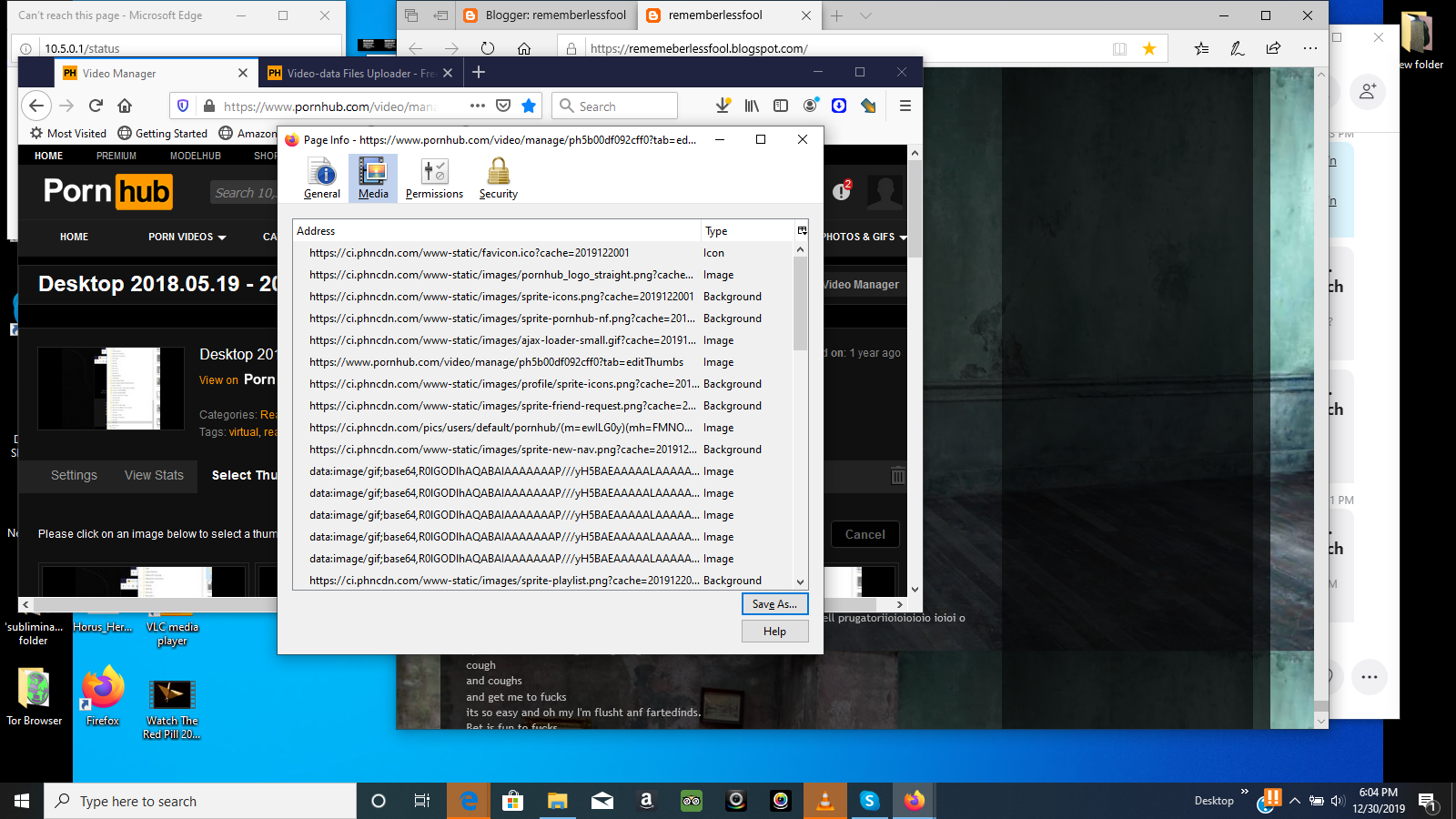The width and height of the screenshot is (1456, 819).
Task: Click the Cancel button on the page
Action: (x=864, y=534)
